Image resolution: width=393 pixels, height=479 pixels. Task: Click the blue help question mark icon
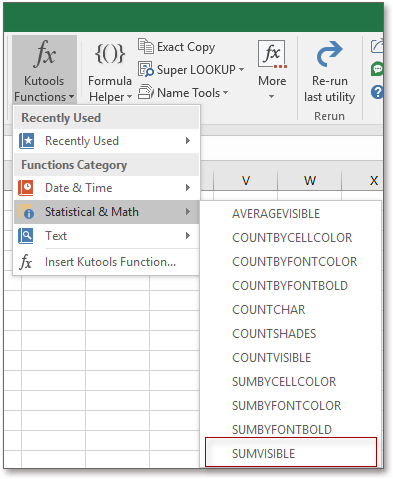pyautogui.click(x=377, y=92)
